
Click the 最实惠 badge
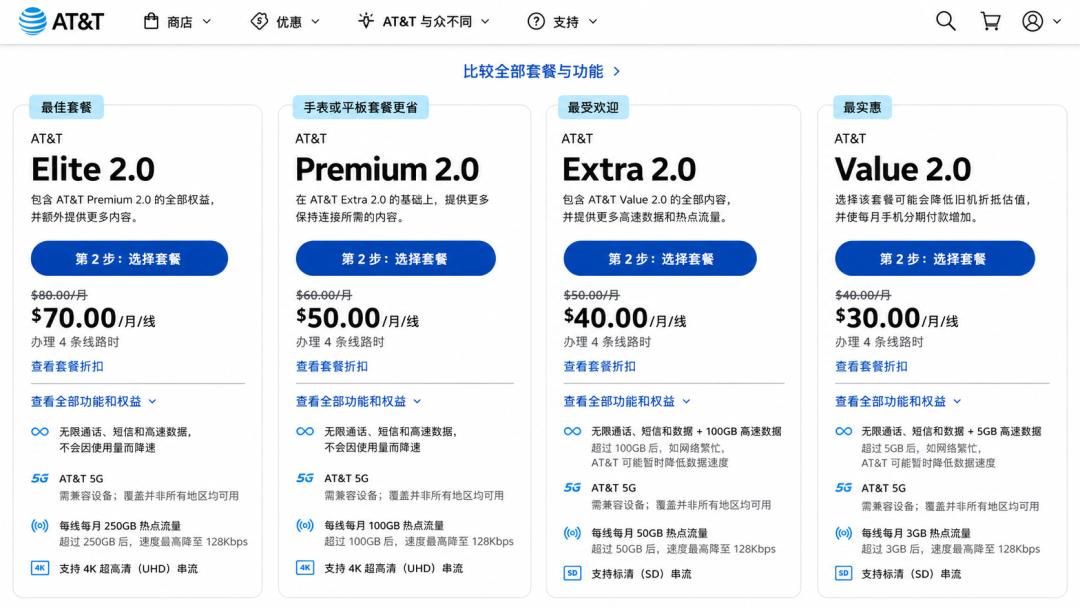tap(862, 107)
